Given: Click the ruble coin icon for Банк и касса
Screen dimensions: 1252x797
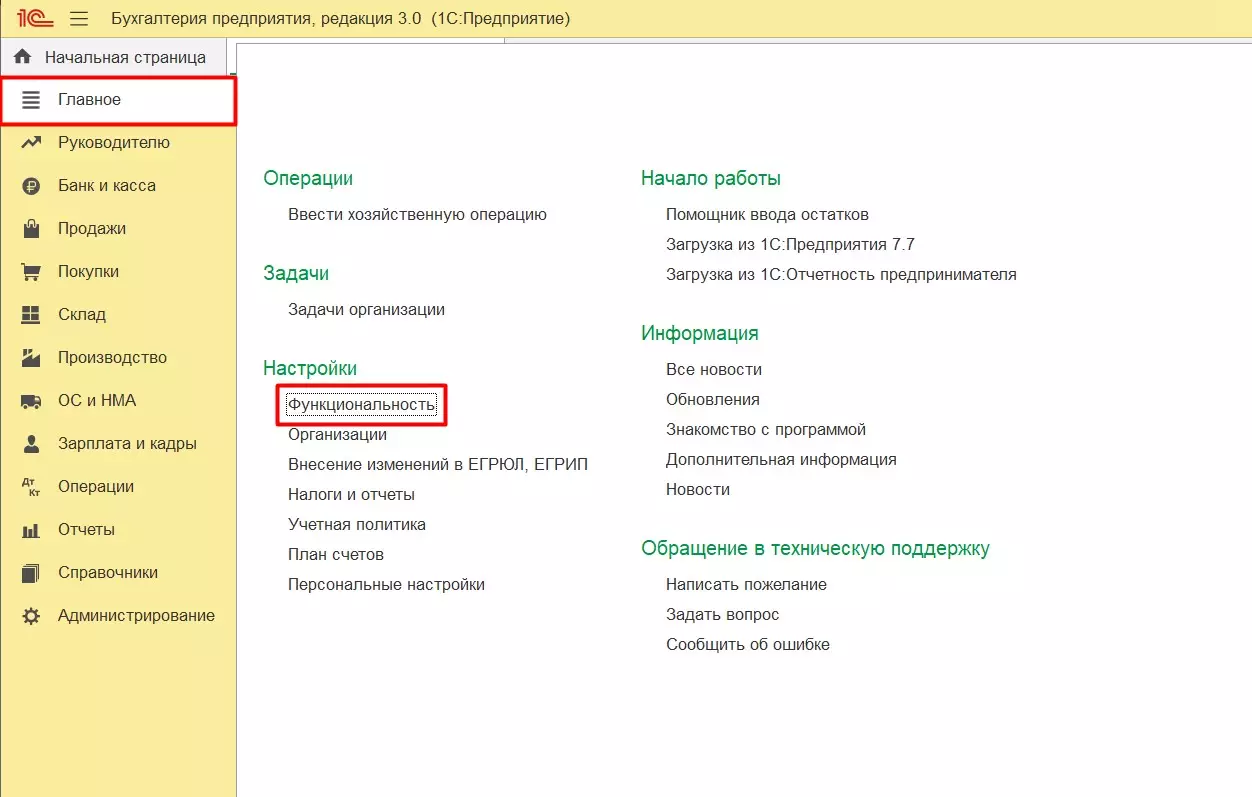Looking at the screenshot, I should (x=31, y=186).
